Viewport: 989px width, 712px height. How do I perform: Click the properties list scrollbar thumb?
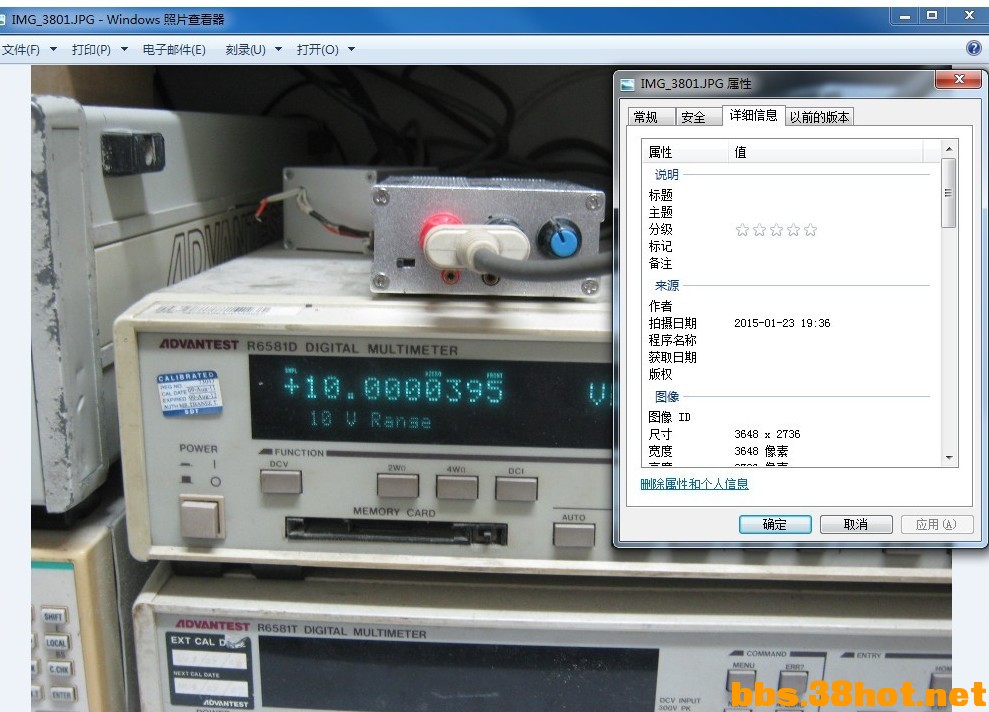coord(949,192)
